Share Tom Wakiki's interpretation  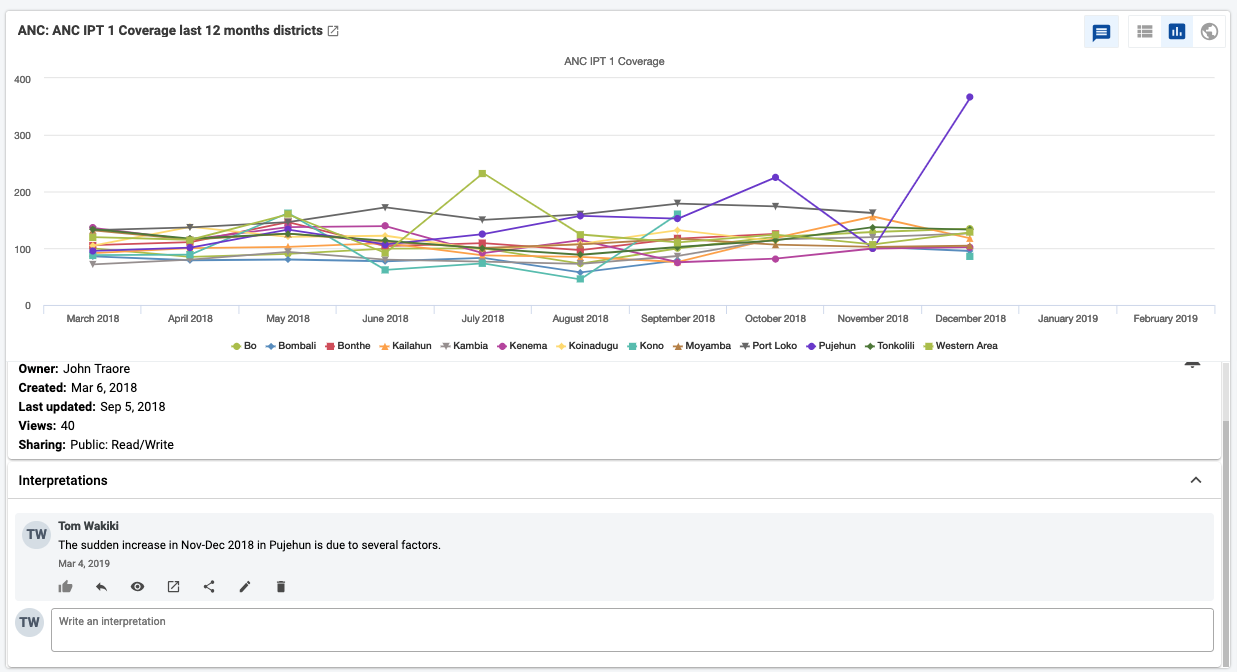tap(209, 587)
